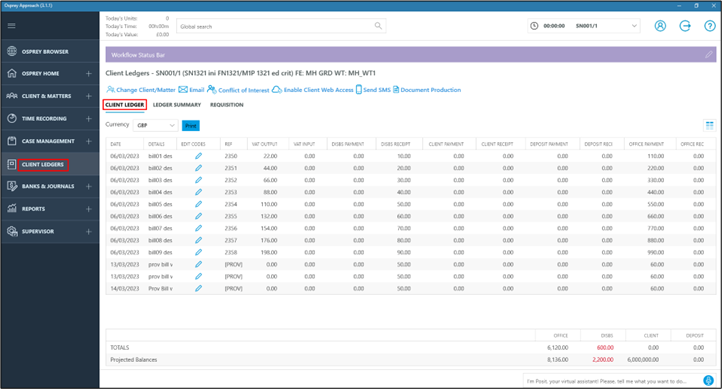Click the Change Client/Matter link
This screenshot has height=389, width=722.
click(141, 90)
